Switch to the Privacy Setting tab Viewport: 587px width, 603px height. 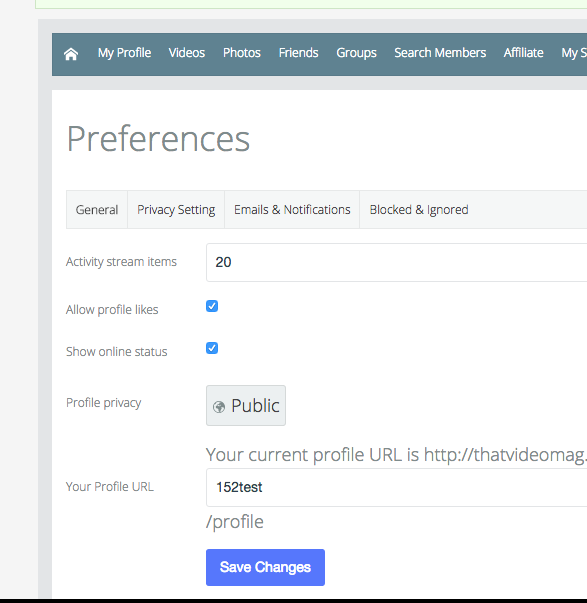[x=176, y=210]
